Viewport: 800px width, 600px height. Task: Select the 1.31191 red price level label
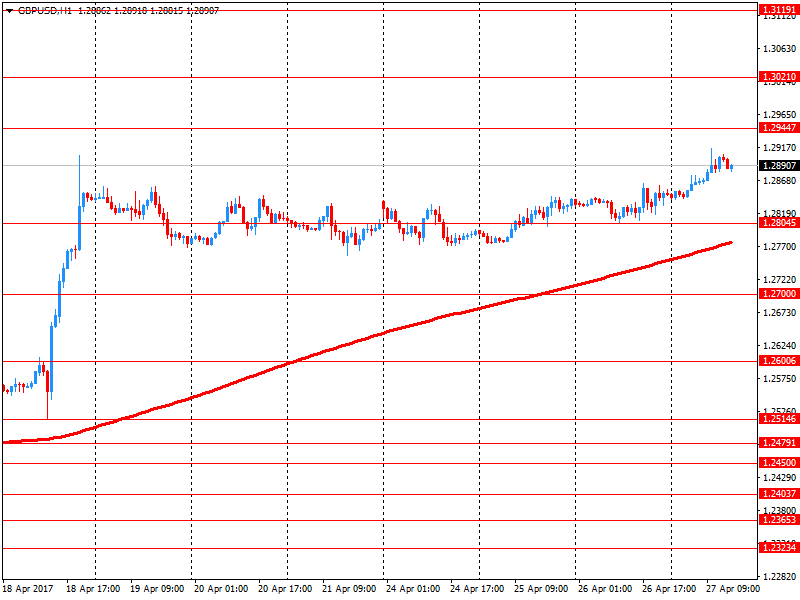pos(779,9)
